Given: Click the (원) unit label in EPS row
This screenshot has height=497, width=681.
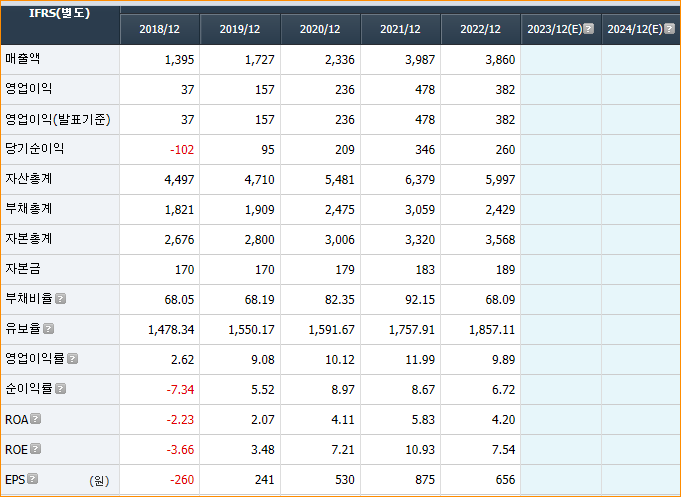Looking at the screenshot, I should (x=99, y=480).
